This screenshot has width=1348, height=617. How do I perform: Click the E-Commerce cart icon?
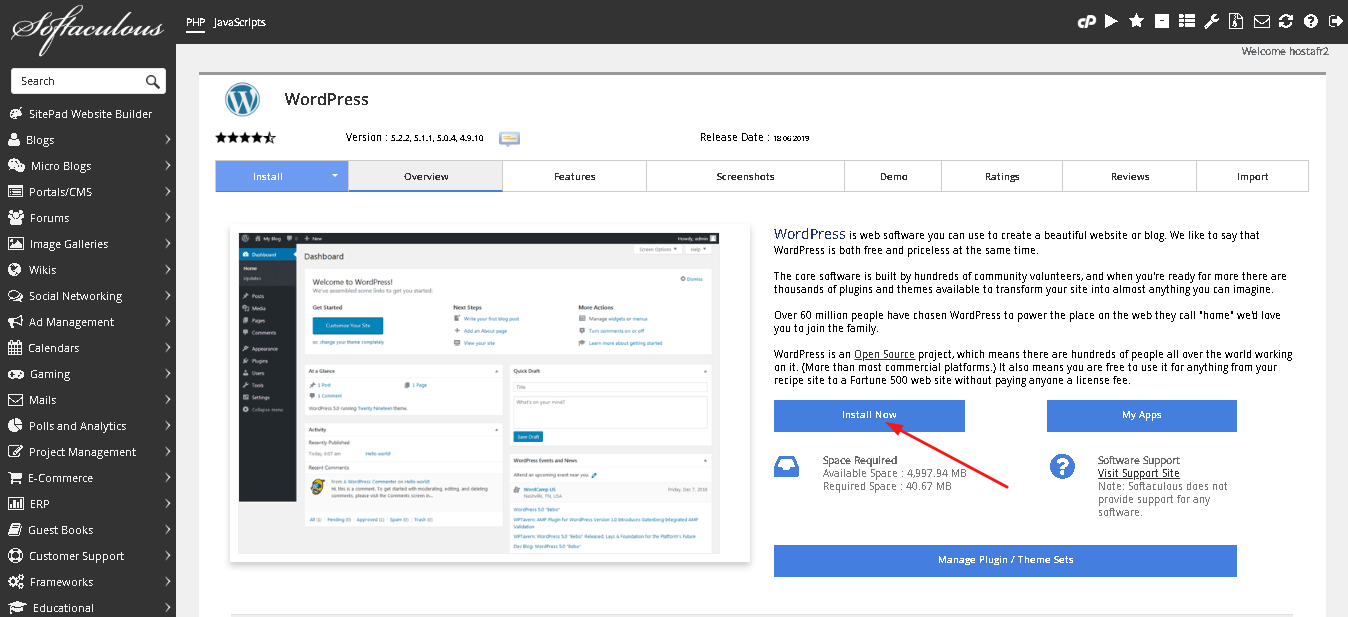15,478
